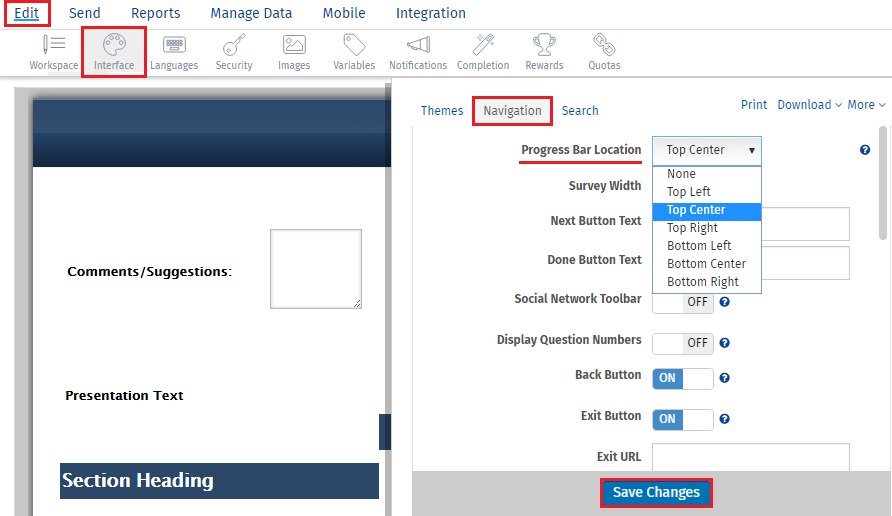Expand the Download menu

[809, 105]
